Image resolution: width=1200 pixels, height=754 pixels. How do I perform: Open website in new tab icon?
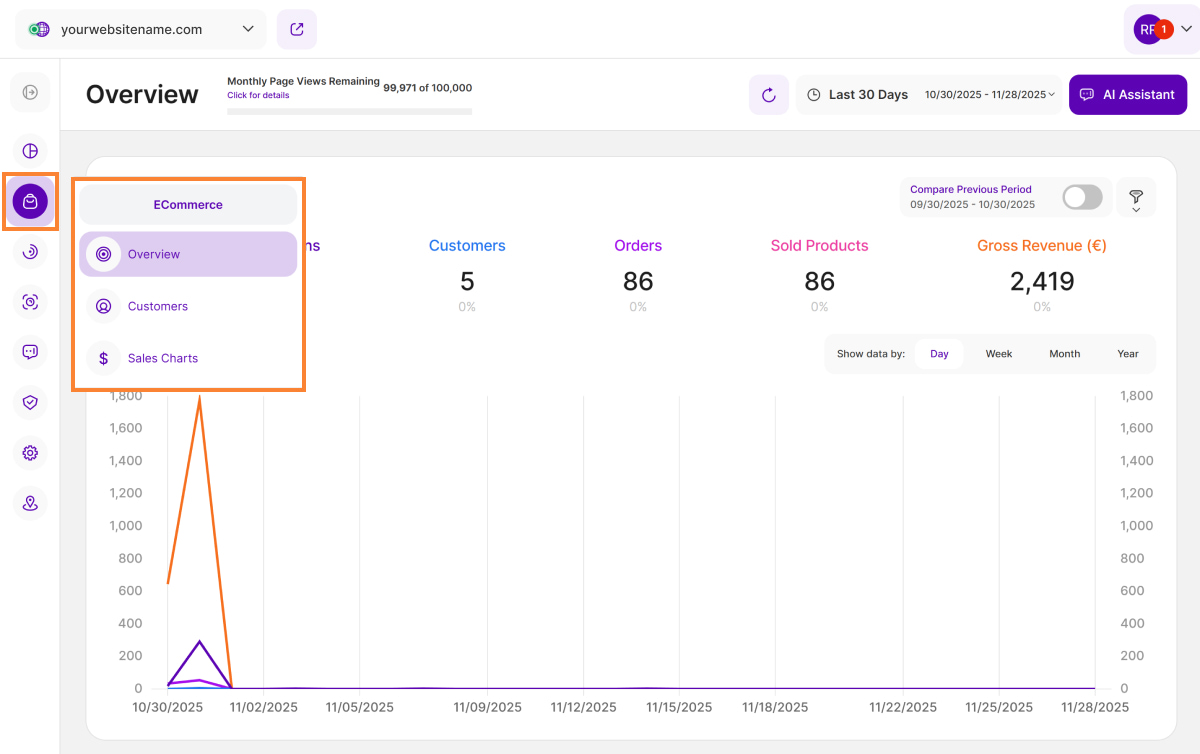coord(297,29)
